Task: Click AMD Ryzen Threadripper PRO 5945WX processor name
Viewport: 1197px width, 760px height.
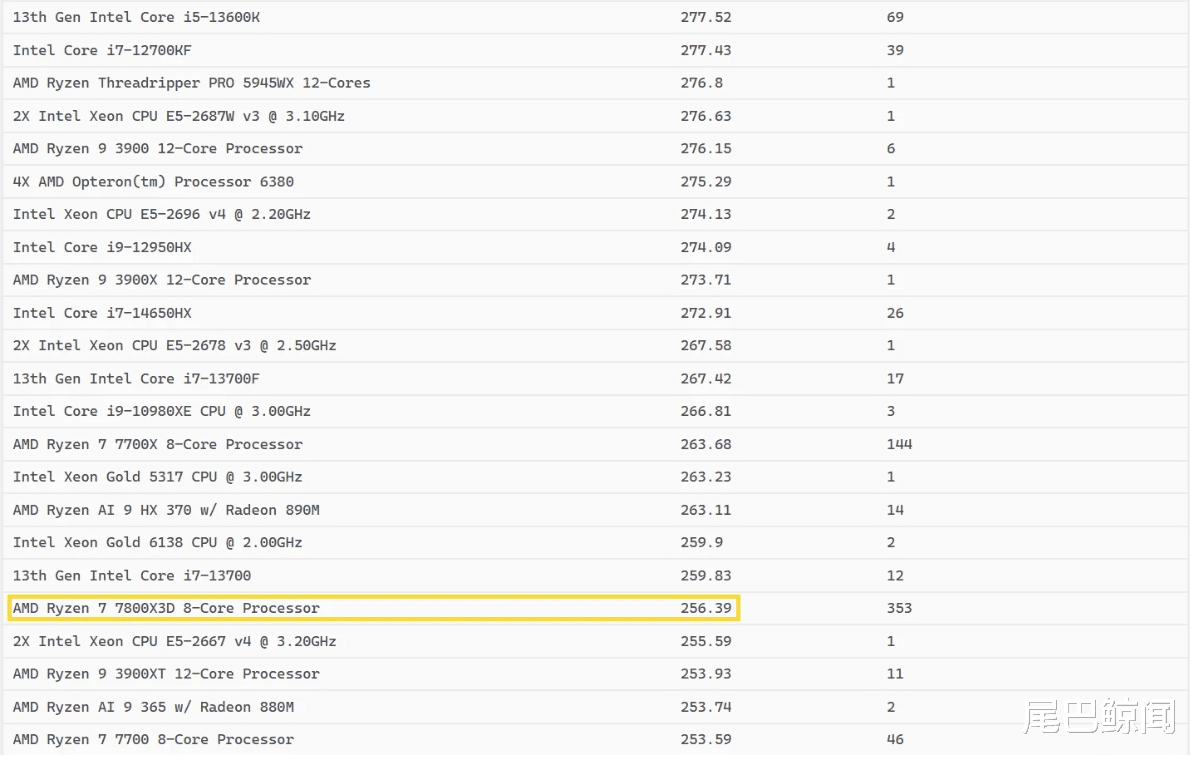Action: tap(191, 83)
